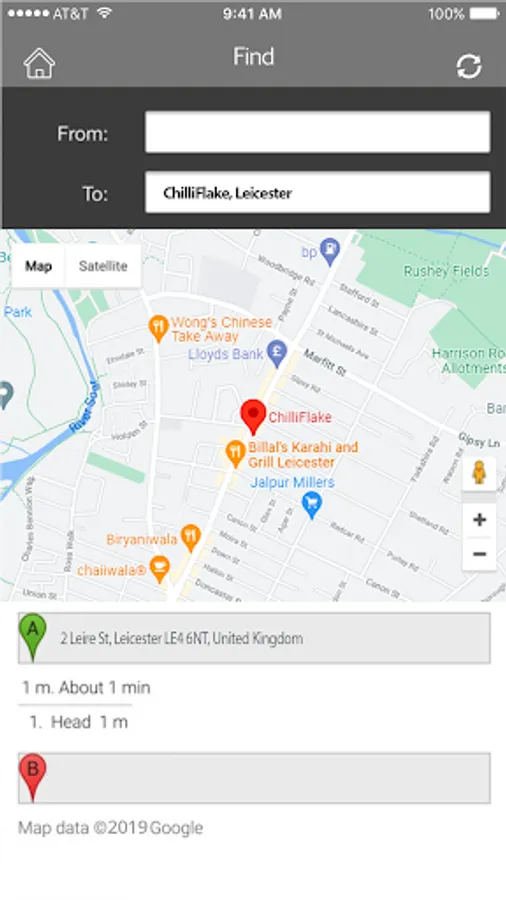Image resolution: width=506 pixels, height=900 pixels.
Task: Select the Jaipur Millers shopping marker
Action: point(312,506)
